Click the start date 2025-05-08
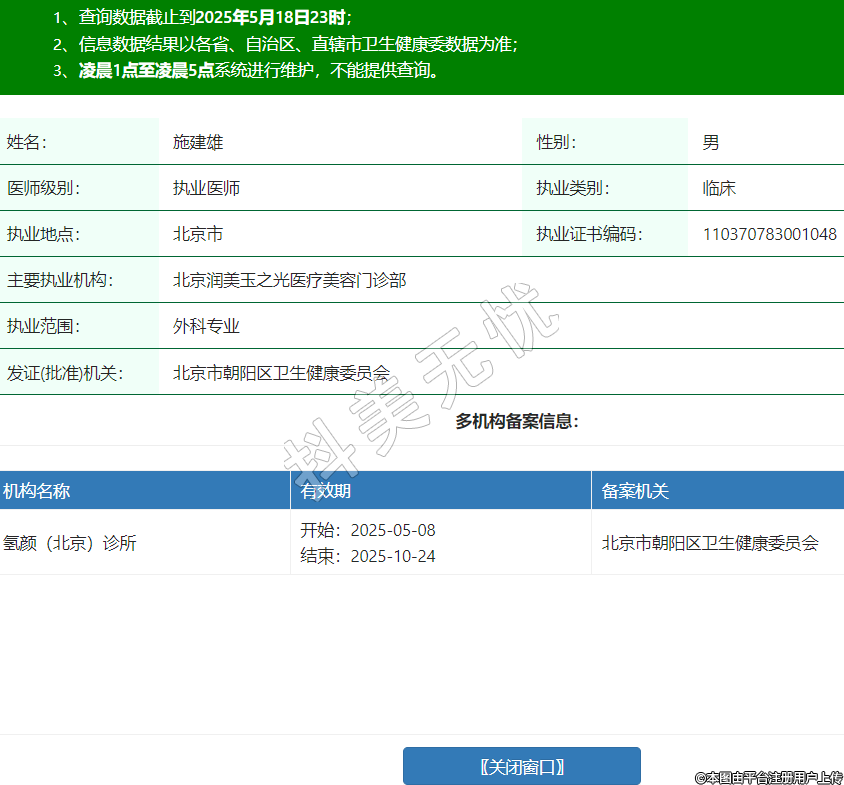 pyautogui.click(x=393, y=530)
